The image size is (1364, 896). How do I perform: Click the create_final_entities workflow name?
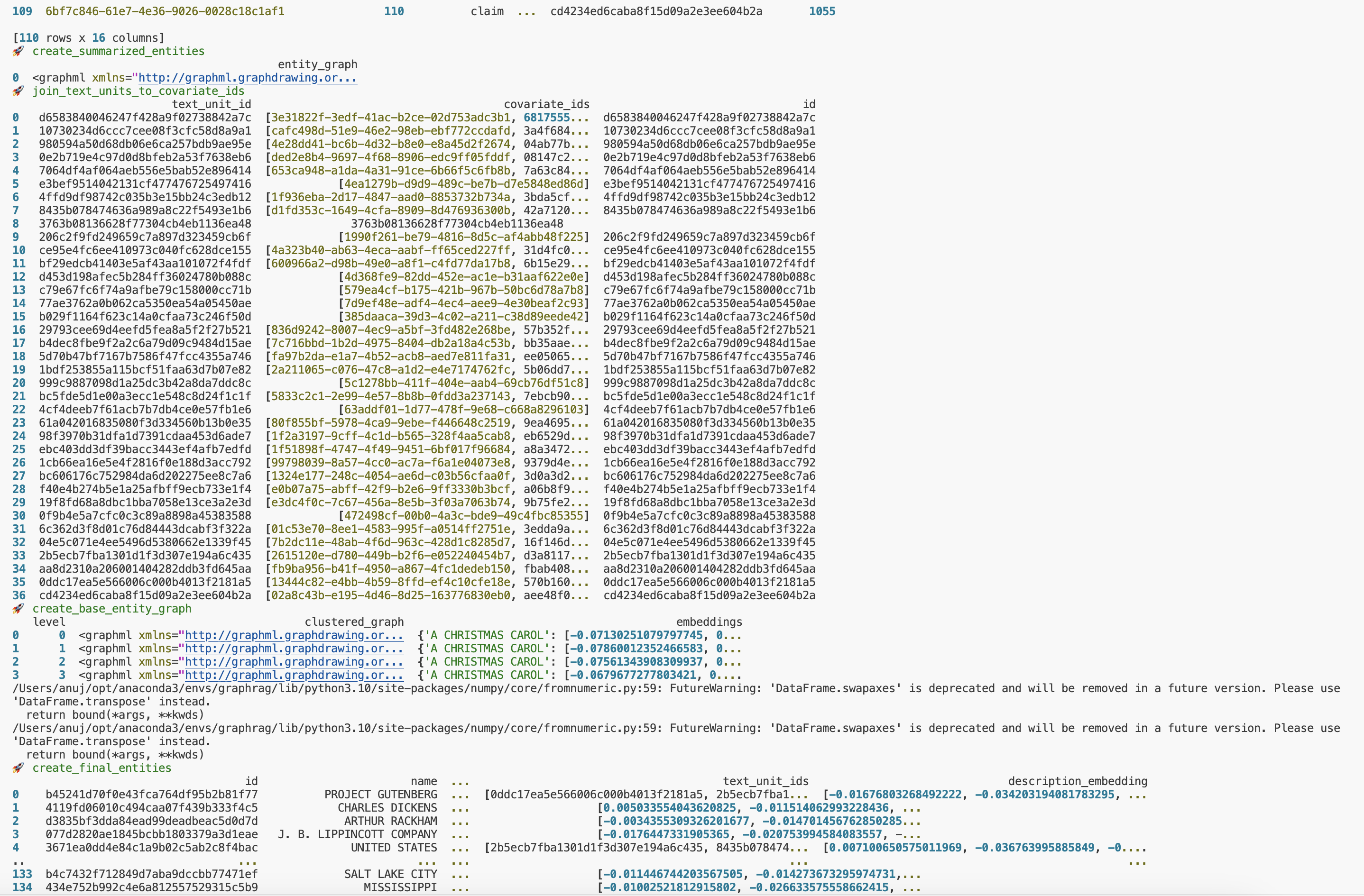(x=101, y=768)
